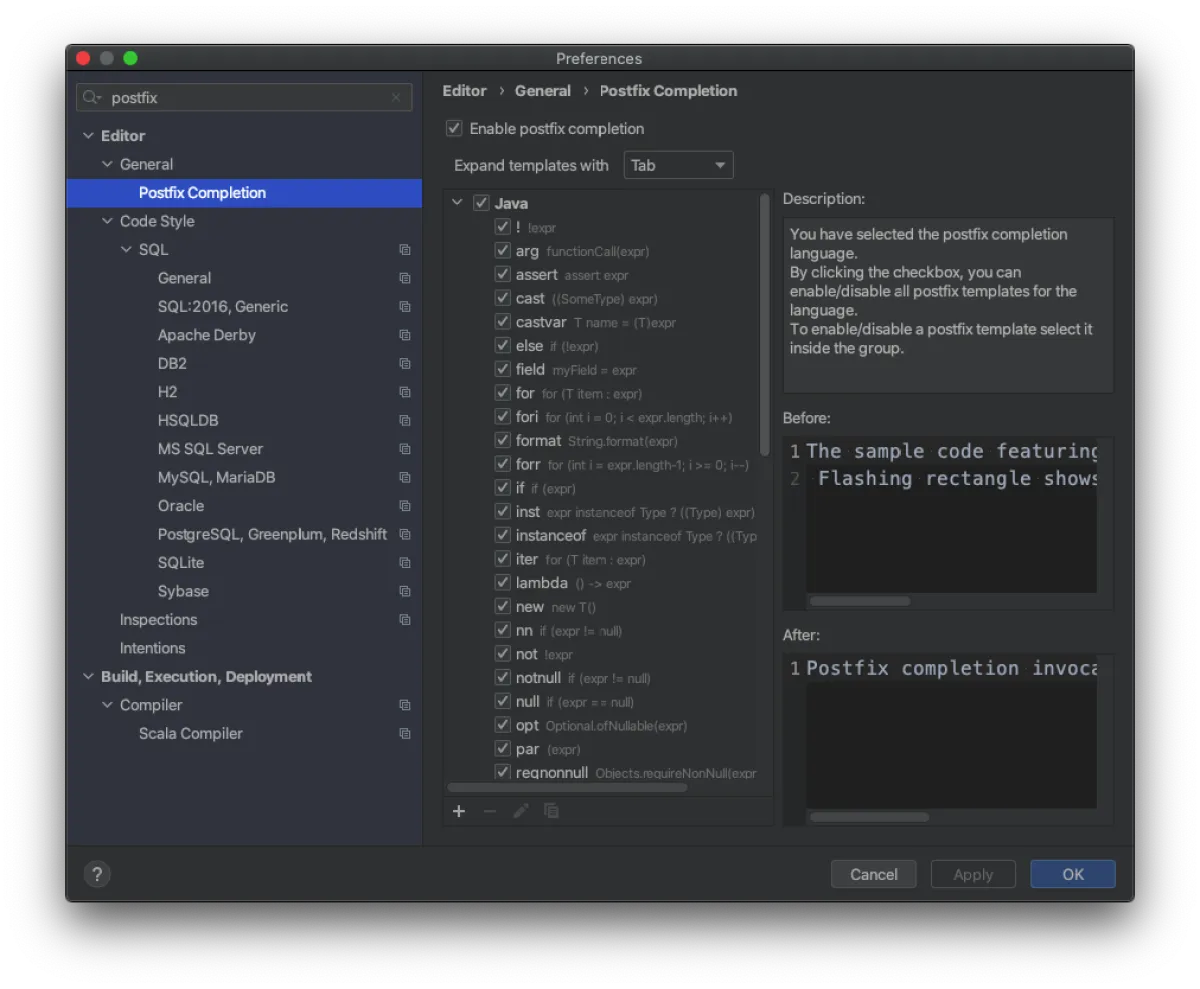
Task: Toggle the lambda template checkbox
Action: tap(503, 583)
